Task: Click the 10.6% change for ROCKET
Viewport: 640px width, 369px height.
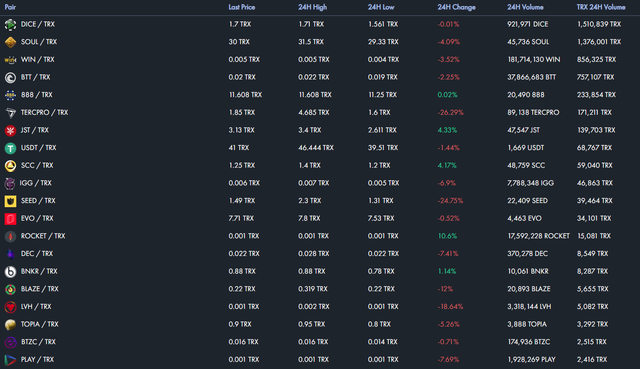Action: 447,236
